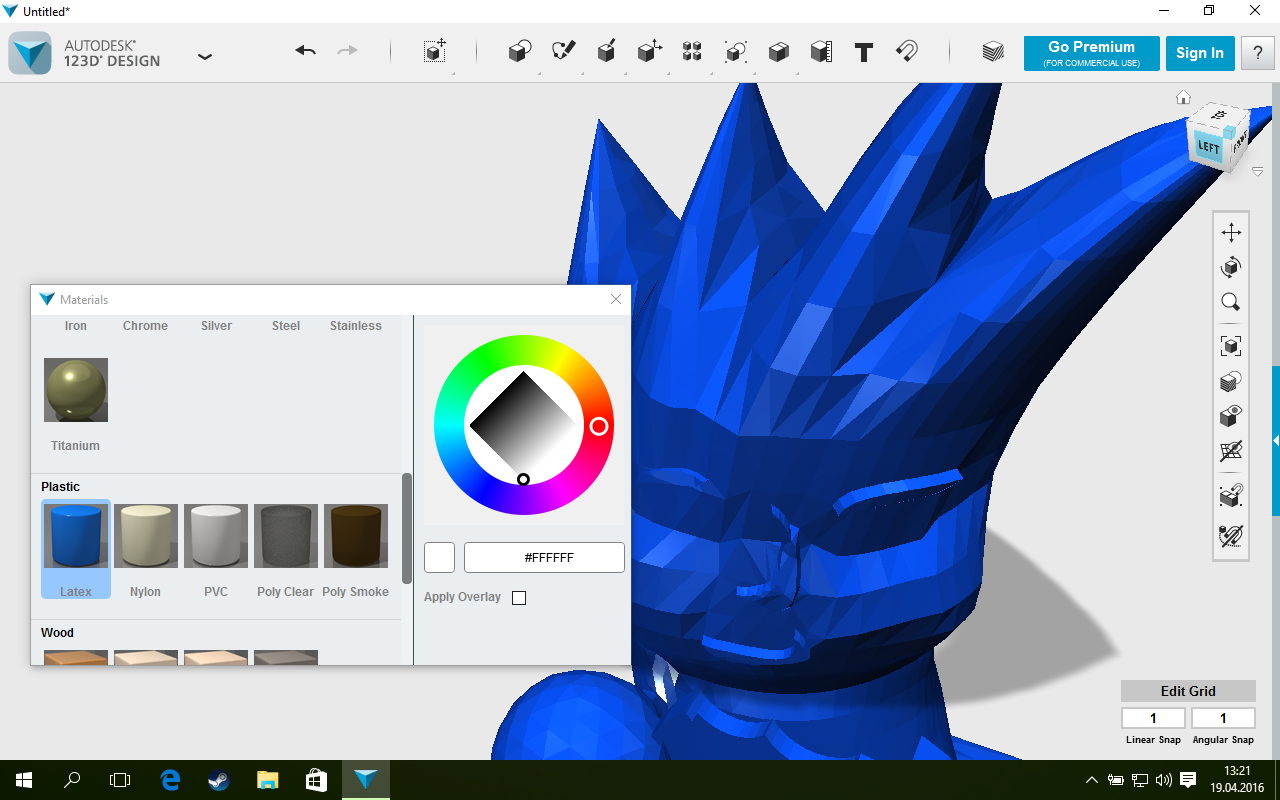
Task: Open materials and outlines display options
Action: coord(1231,381)
